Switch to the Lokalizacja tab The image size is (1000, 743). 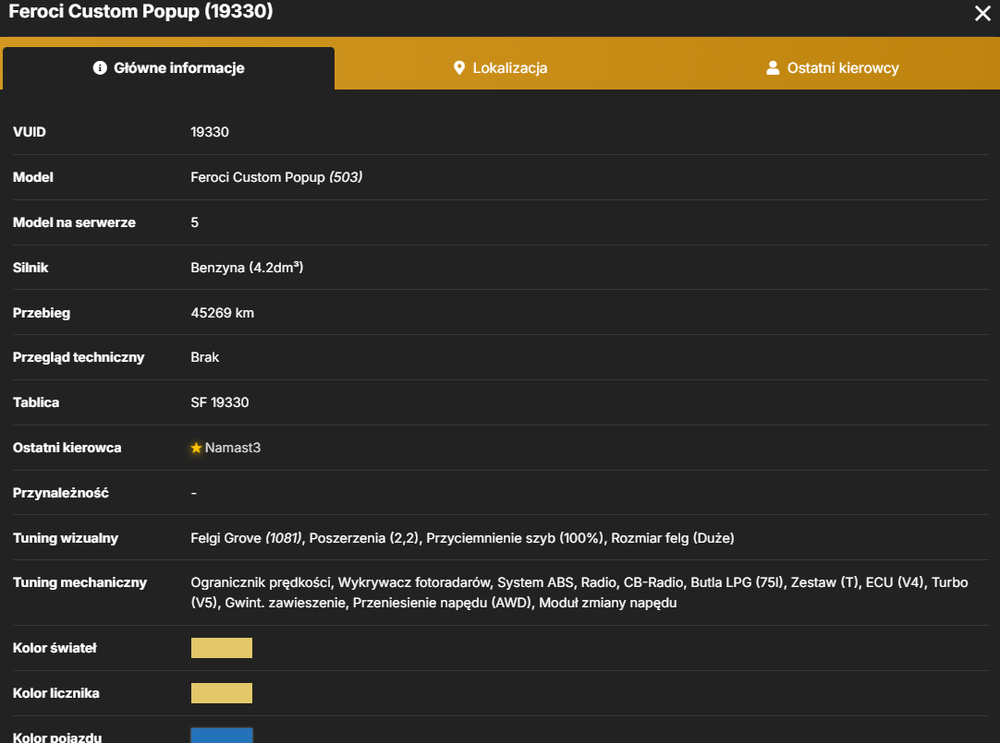coord(501,68)
